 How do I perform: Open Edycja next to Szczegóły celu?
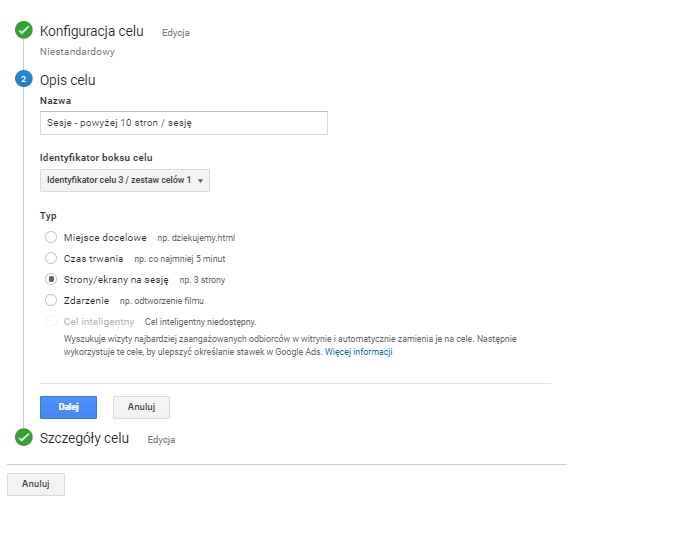(x=161, y=440)
